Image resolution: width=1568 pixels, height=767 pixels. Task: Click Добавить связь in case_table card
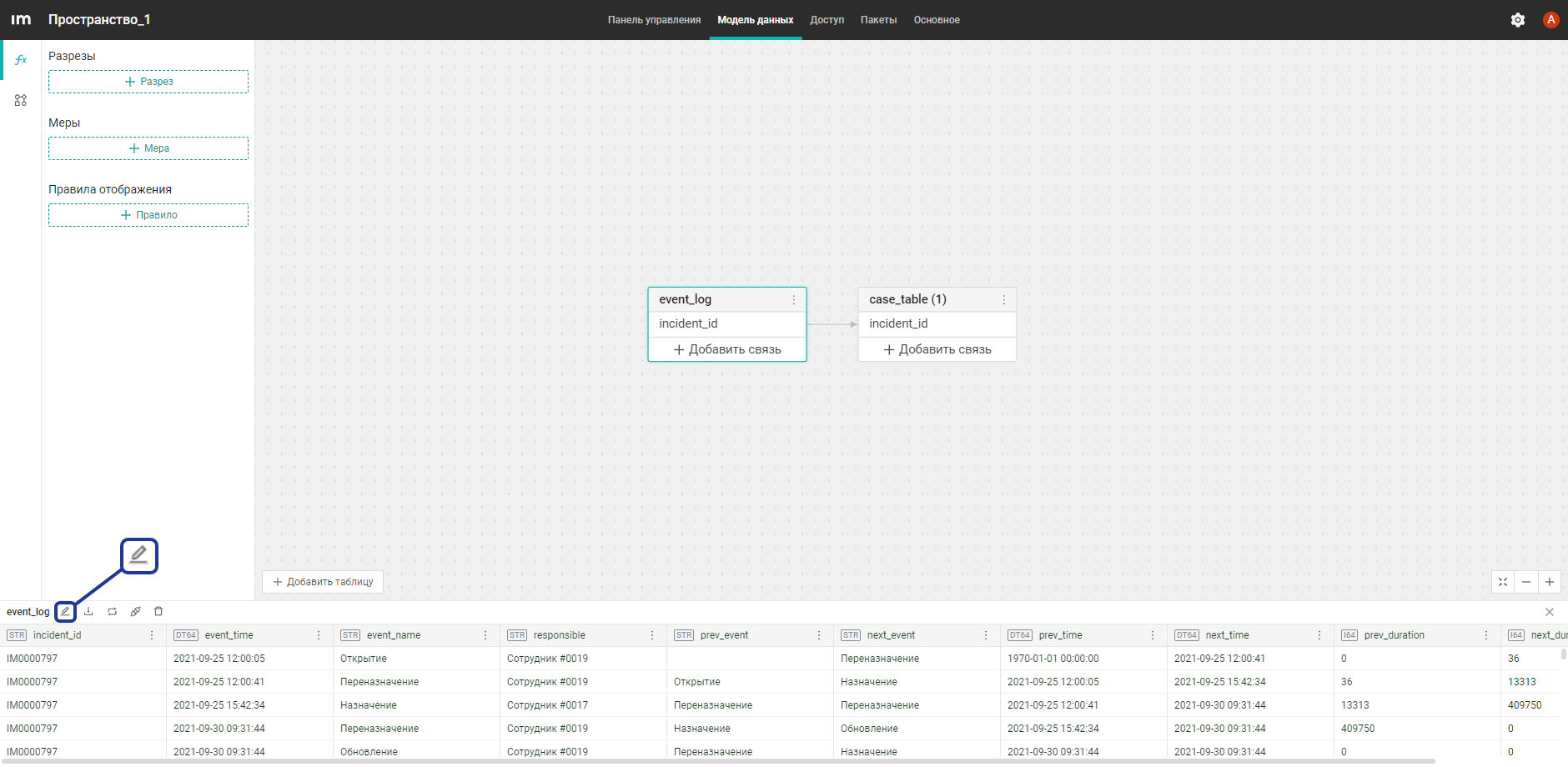pos(937,349)
